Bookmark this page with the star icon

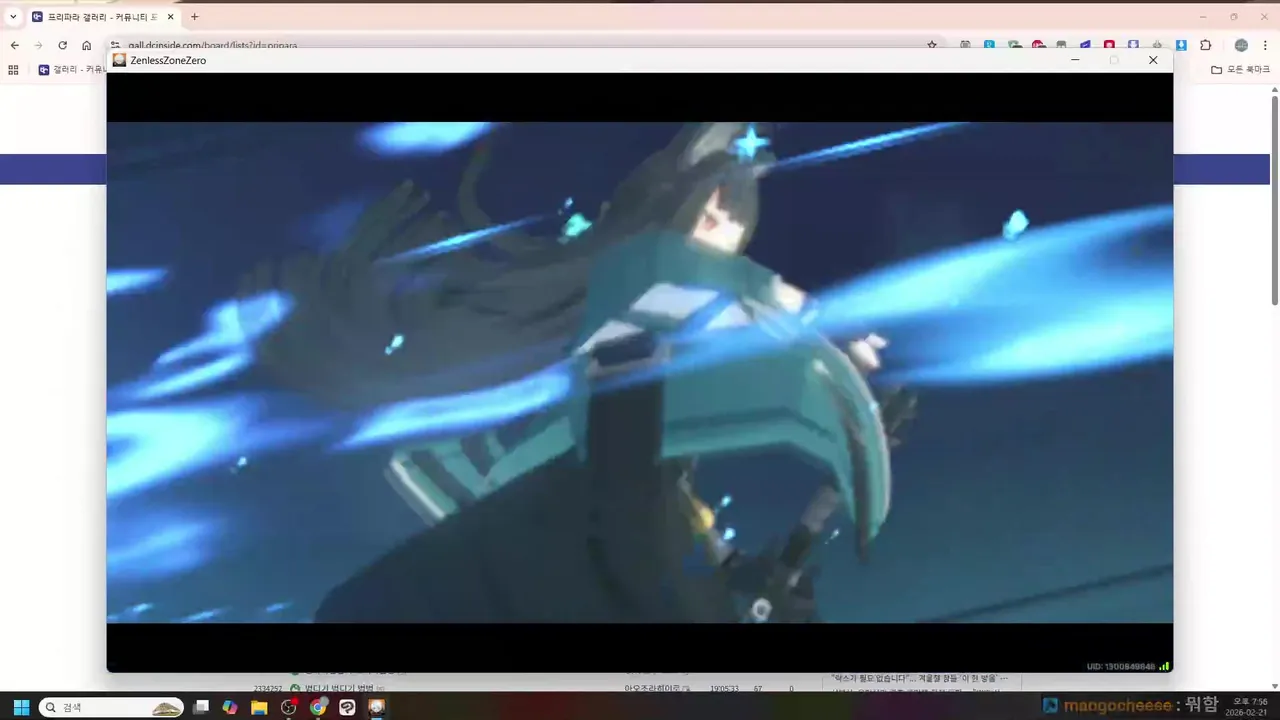point(932,45)
